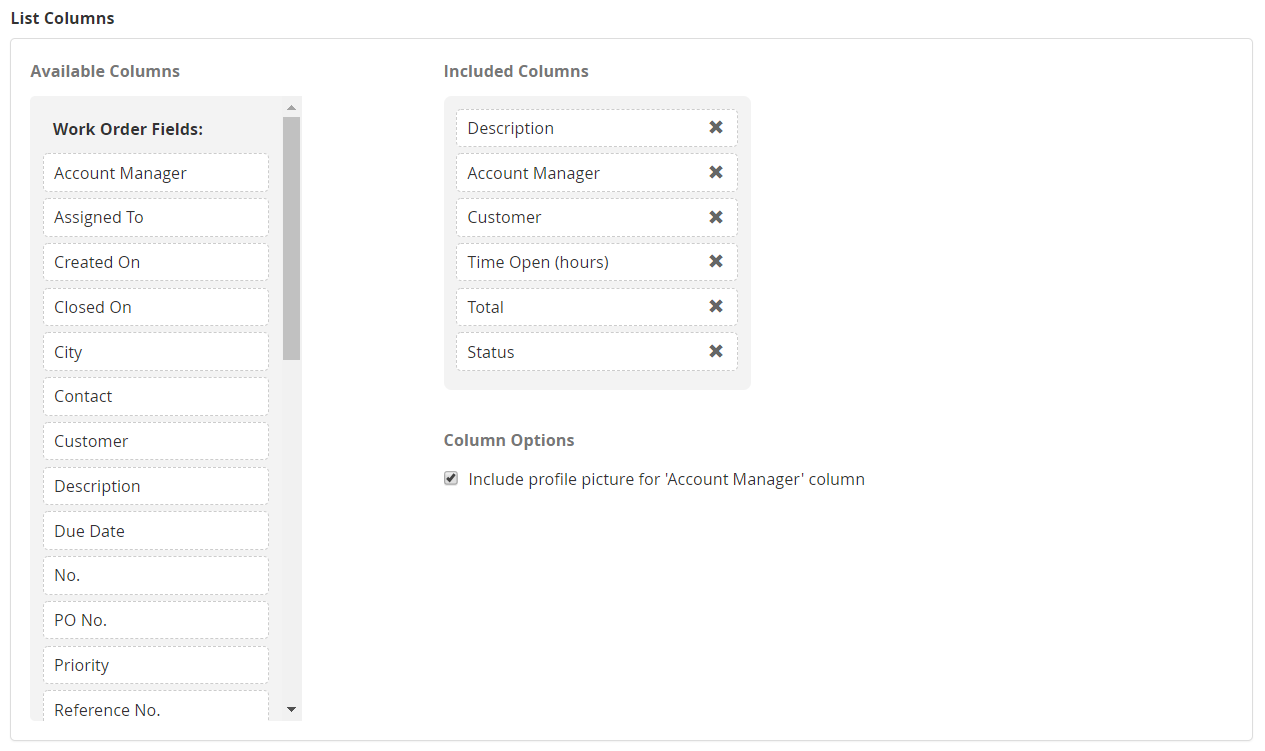The width and height of the screenshot is (1265, 751).
Task: Click Customer item in Included Columns
Action: (597, 217)
